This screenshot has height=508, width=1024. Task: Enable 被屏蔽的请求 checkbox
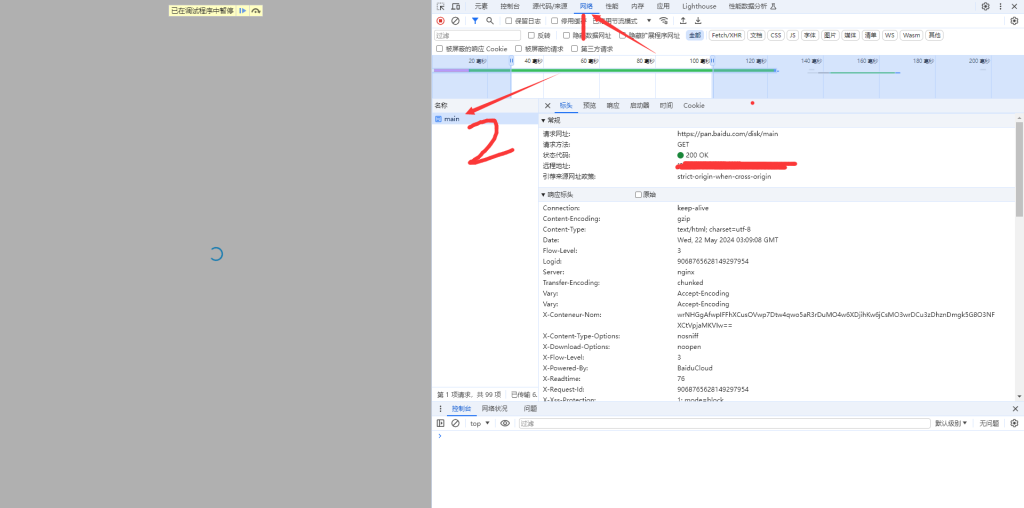click(519, 48)
